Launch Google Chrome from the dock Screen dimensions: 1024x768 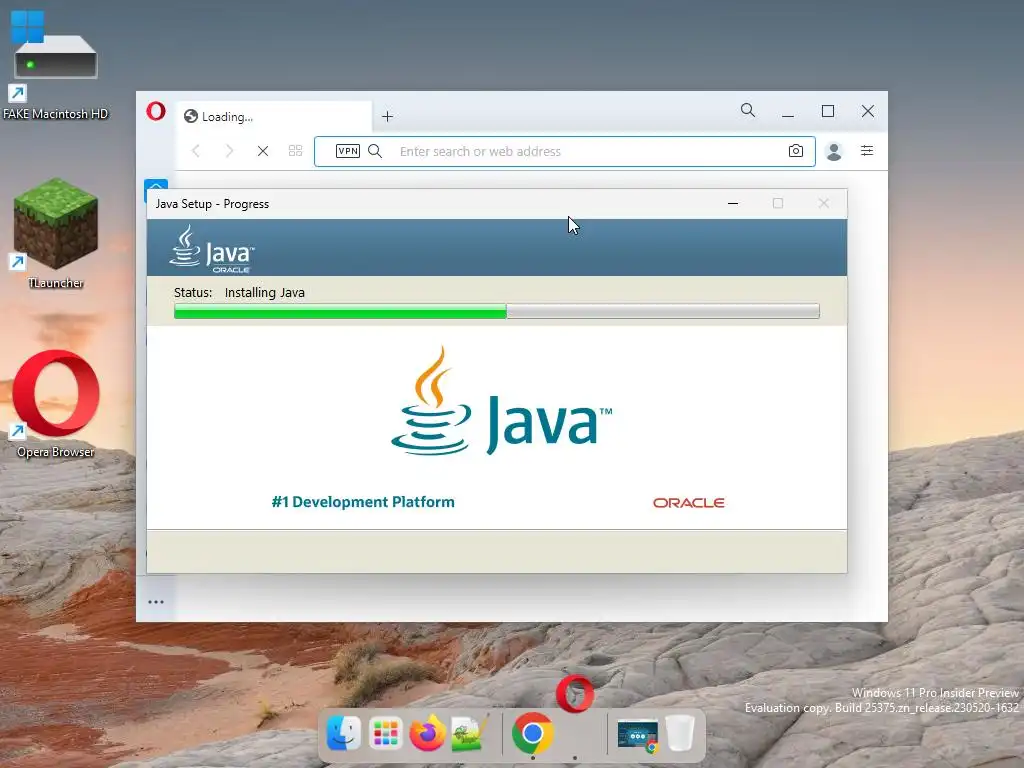532,733
